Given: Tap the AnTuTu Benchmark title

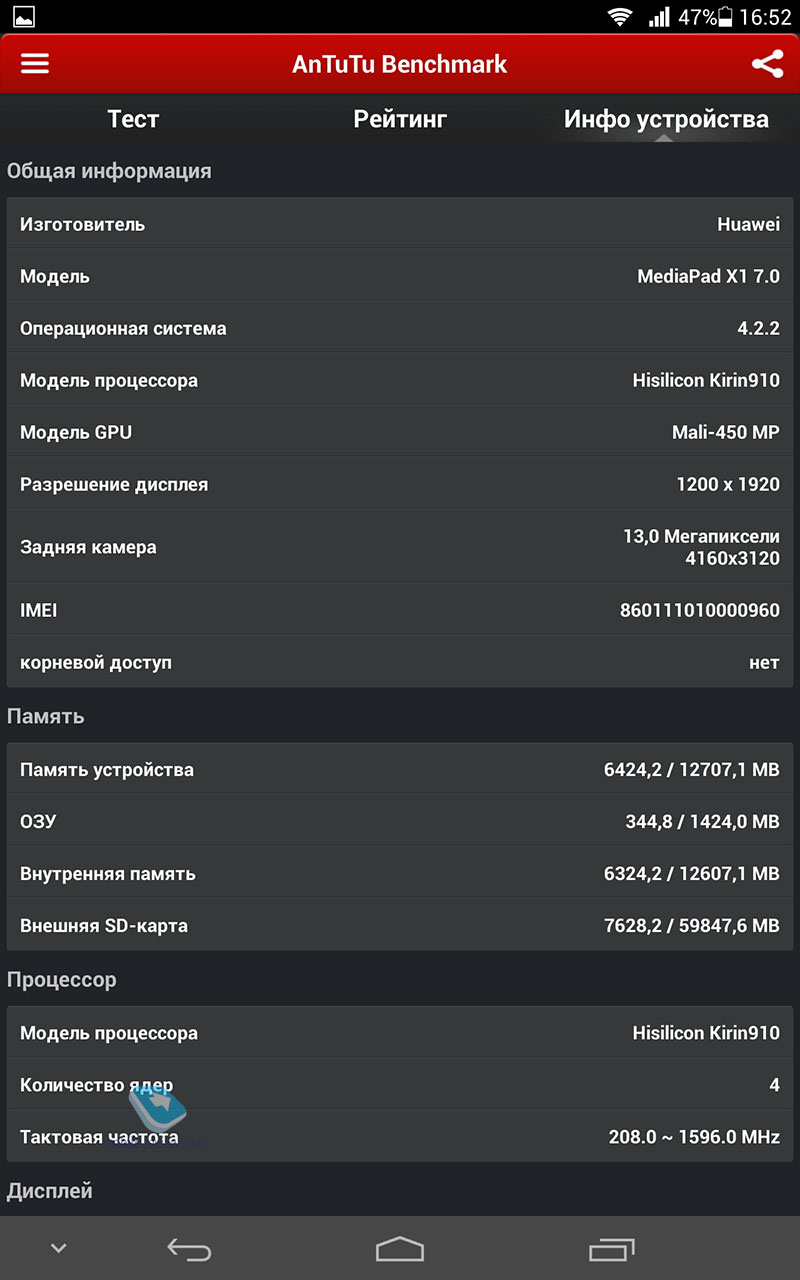Looking at the screenshot, I should [x=400, y=64].
